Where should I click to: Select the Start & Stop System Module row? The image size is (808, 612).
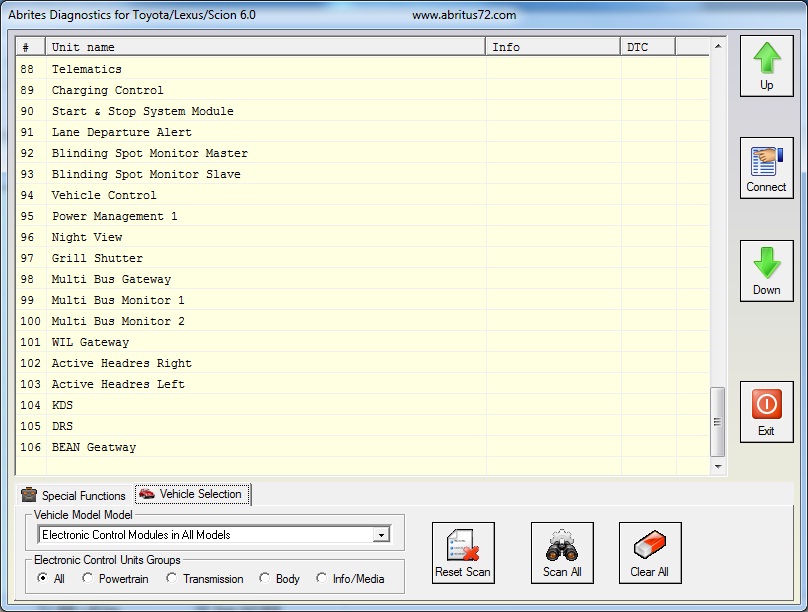click(x=363, y=111)
